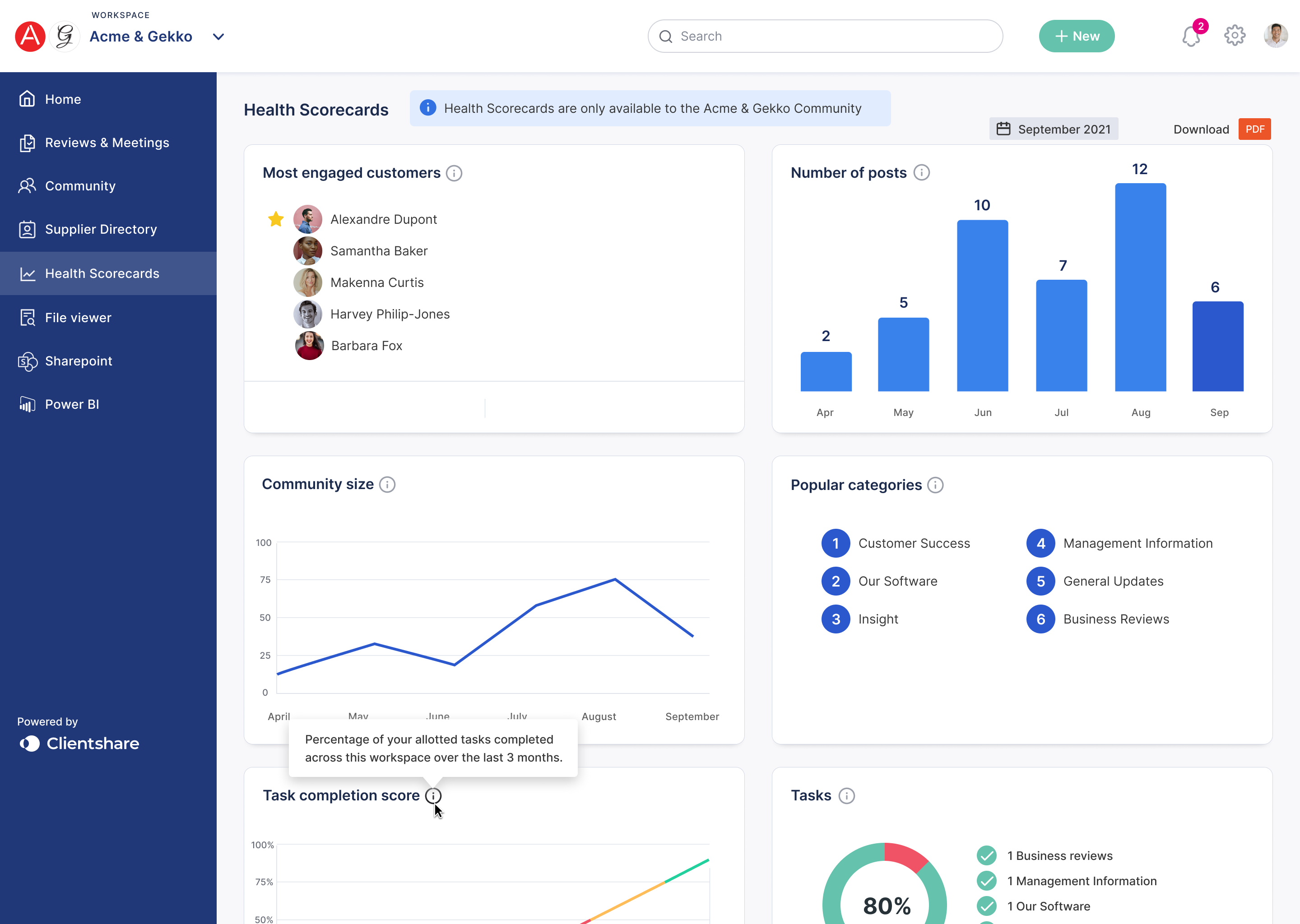Screen dimensions: 1300x924
Task: Click the notifications bell icon
Action: coord(1191,35)
